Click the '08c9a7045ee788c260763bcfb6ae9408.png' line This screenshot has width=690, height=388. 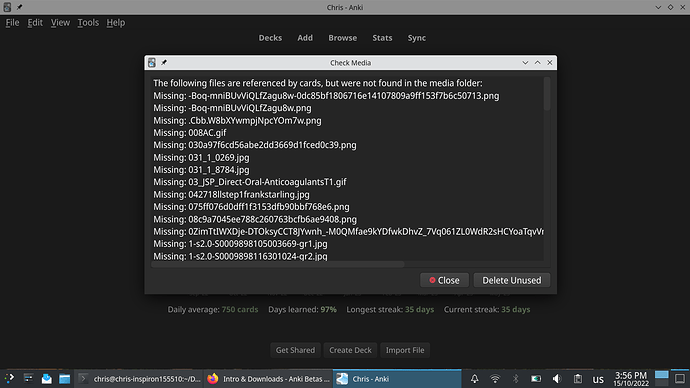[x=255, y=219]
